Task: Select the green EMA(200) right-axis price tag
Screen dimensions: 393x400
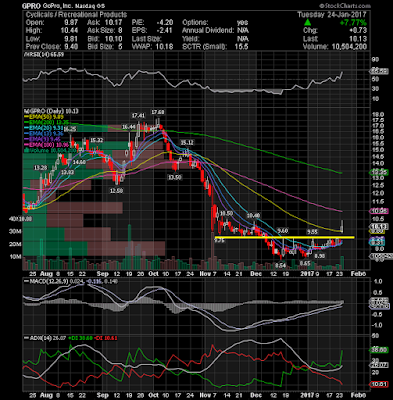Action: point(379,172)
